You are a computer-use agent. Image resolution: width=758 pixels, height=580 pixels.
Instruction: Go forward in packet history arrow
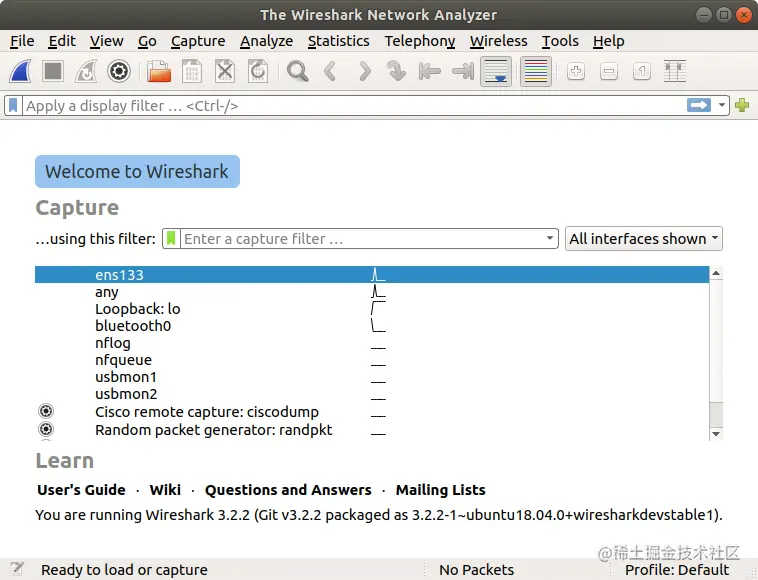[364, 72]
